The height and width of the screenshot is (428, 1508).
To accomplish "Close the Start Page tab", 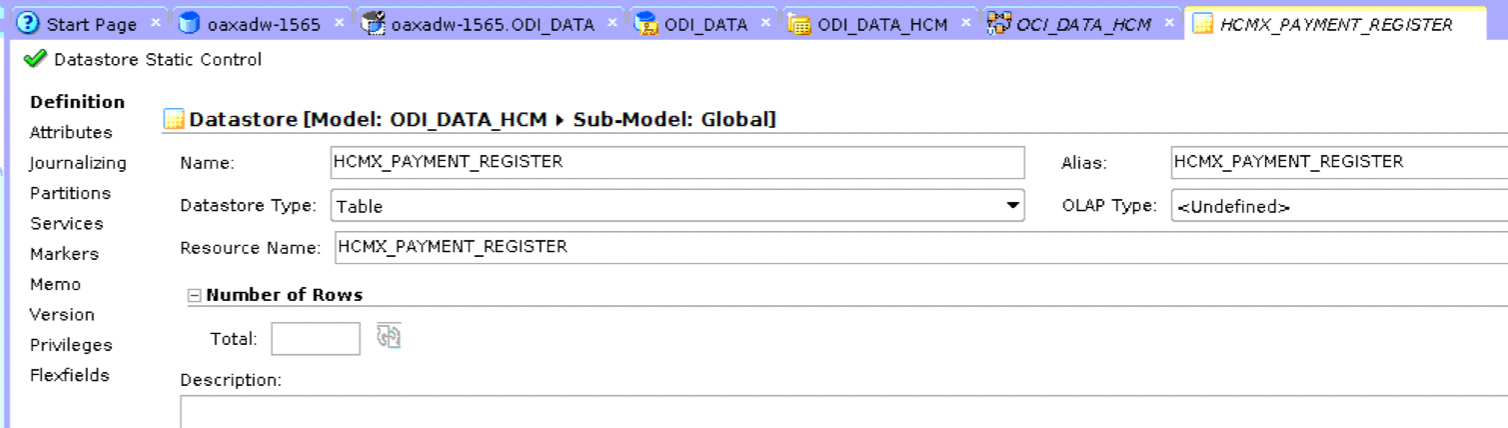I will [155, 22].
